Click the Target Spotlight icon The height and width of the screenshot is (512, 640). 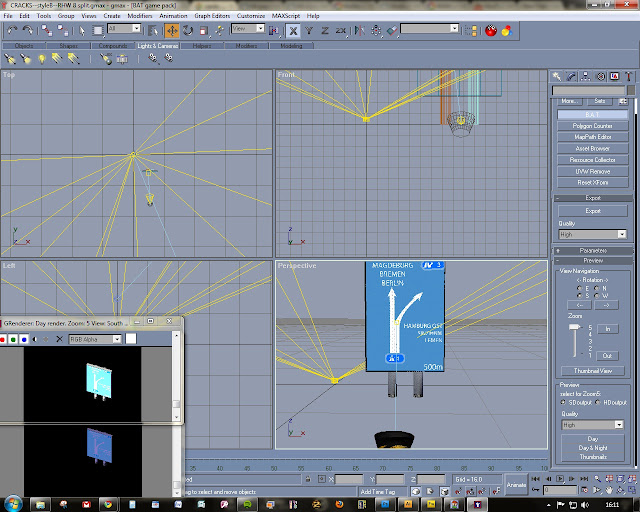click(x=10, y=59)
